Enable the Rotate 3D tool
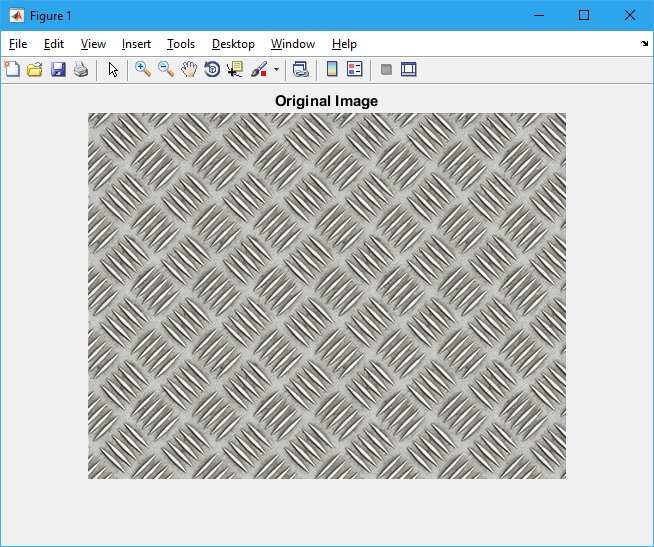The width and height of the screenshot is (654, 547). 212,69
